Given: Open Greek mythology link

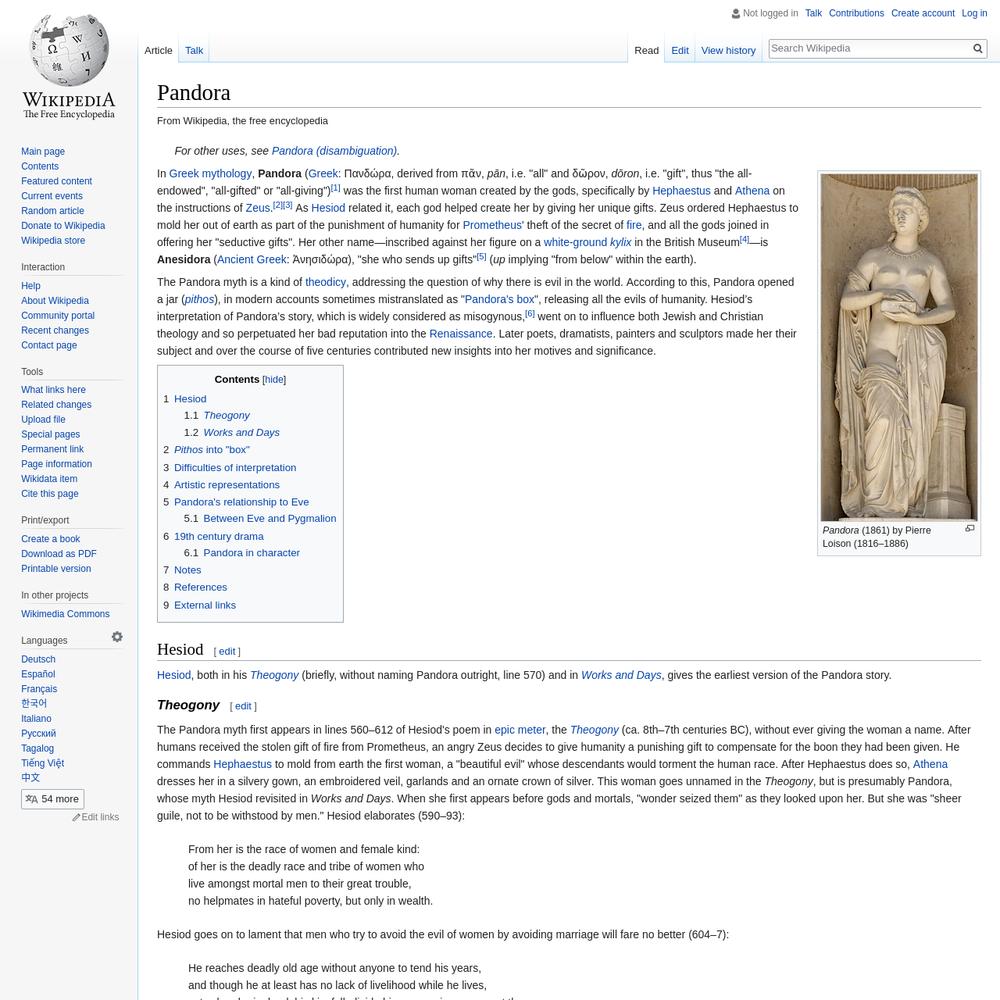Looking at the screenshot, I should 210,173.
